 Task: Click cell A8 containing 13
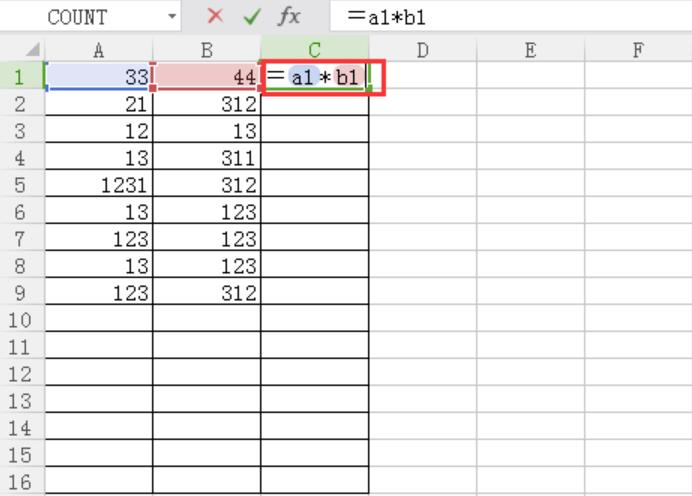click(99, 264)
